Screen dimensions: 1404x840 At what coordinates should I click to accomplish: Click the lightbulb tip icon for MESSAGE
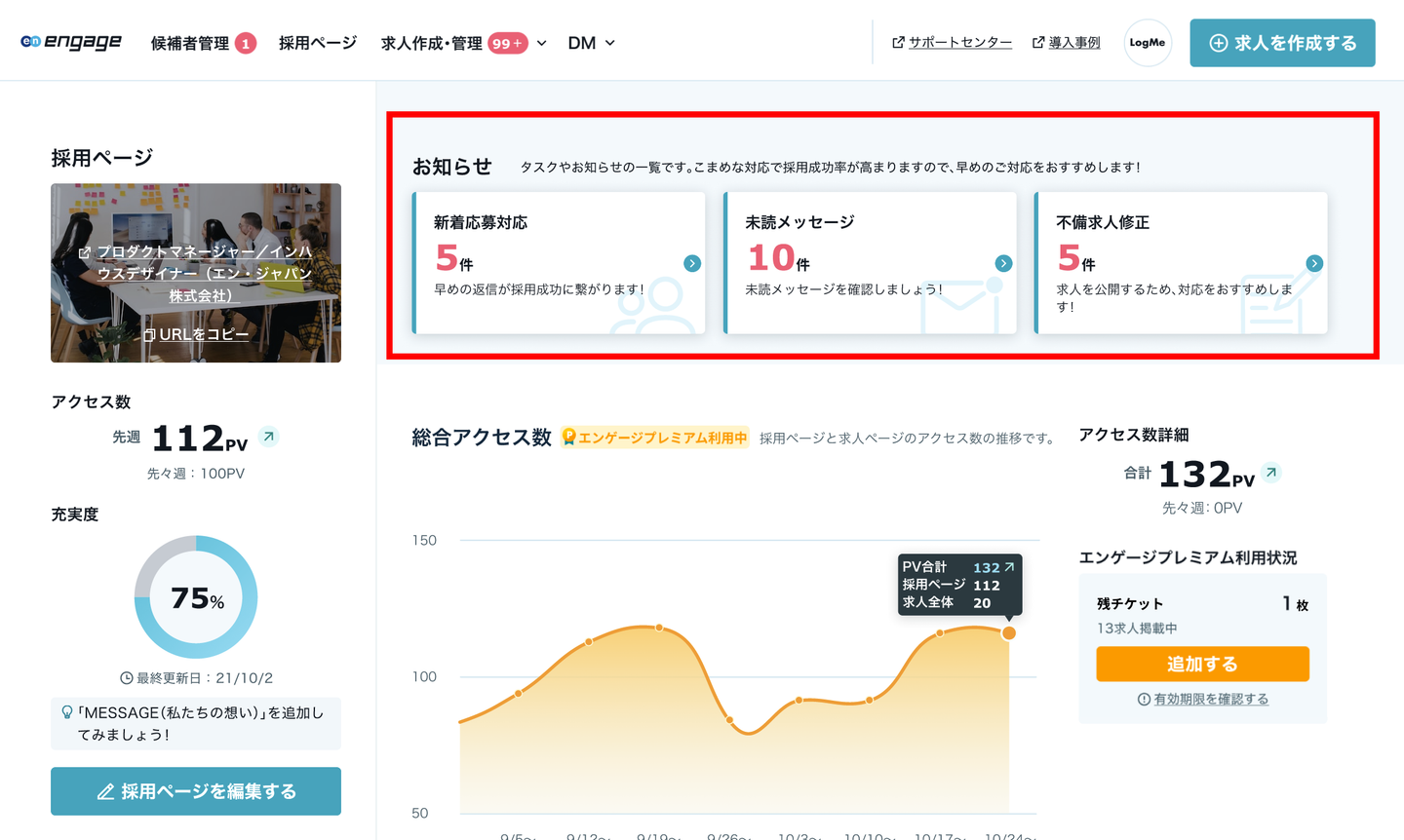(x=67, y=713)
